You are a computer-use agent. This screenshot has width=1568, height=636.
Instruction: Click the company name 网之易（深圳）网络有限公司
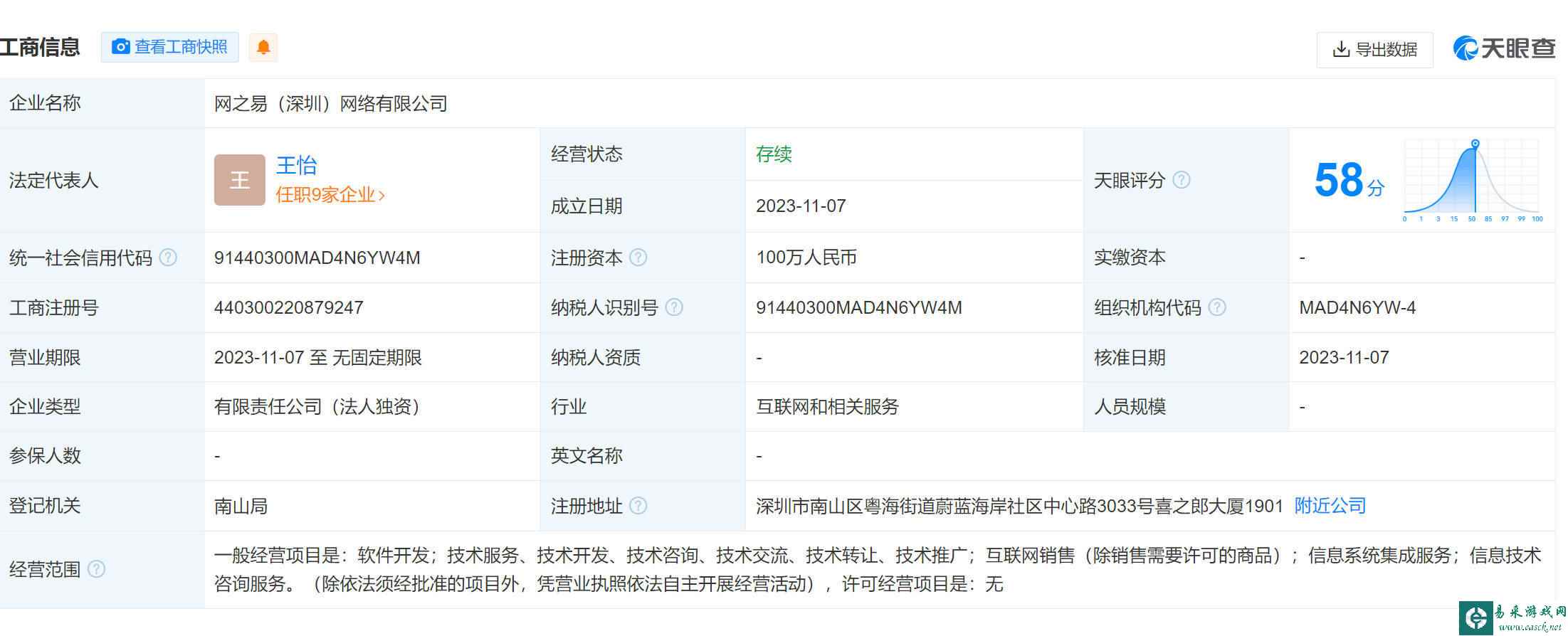coord(331,104)
